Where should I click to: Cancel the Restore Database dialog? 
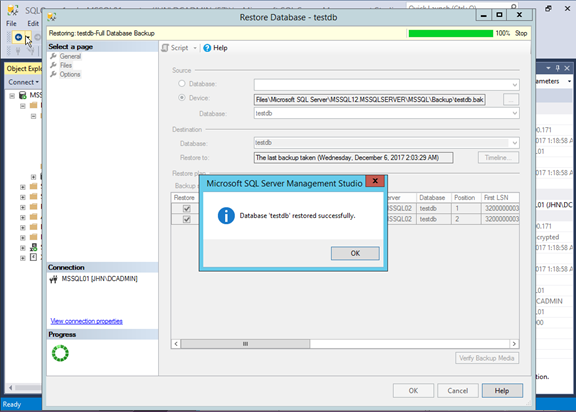click(x=458, y=391)
